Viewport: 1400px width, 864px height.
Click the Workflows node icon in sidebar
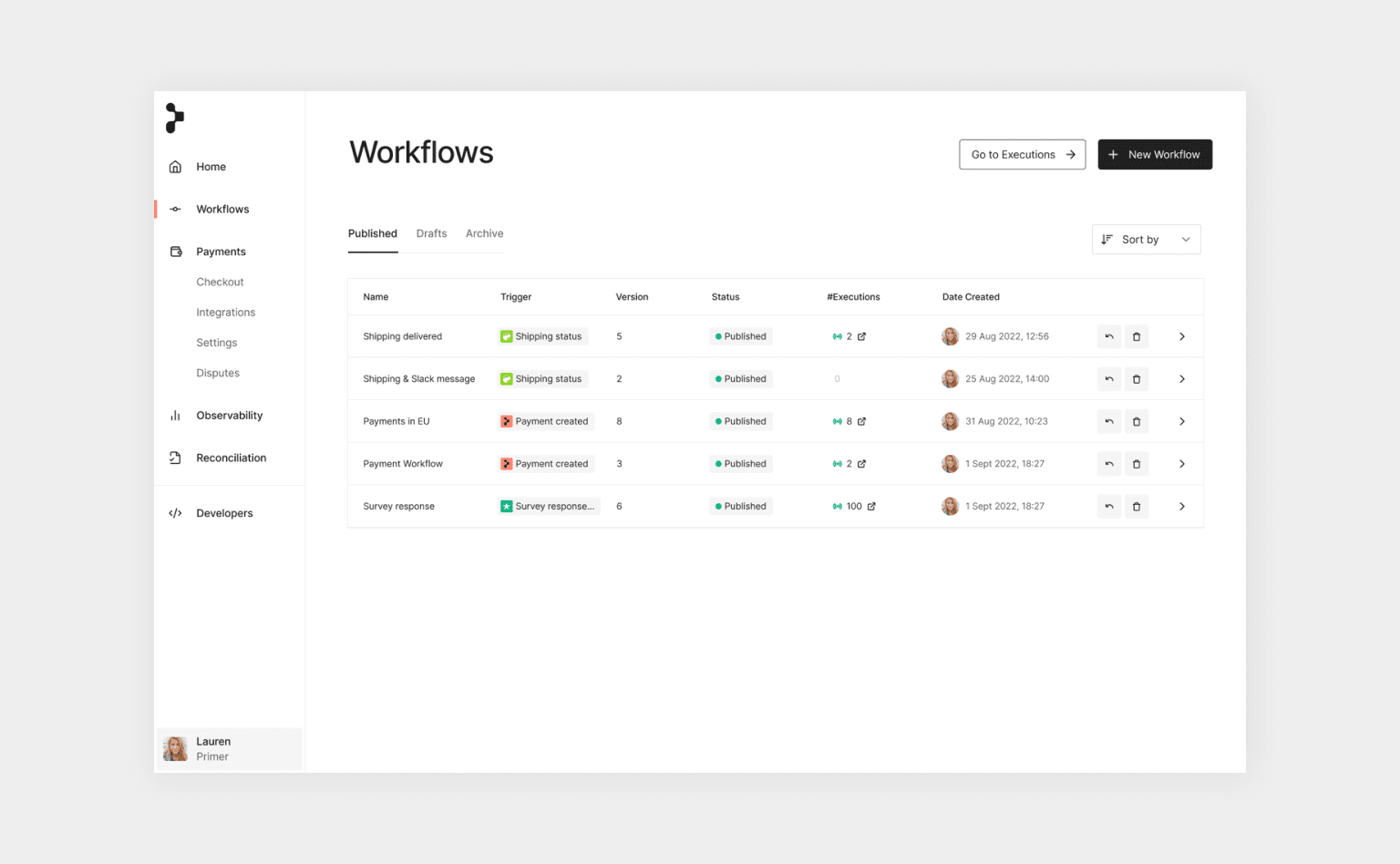175,210
